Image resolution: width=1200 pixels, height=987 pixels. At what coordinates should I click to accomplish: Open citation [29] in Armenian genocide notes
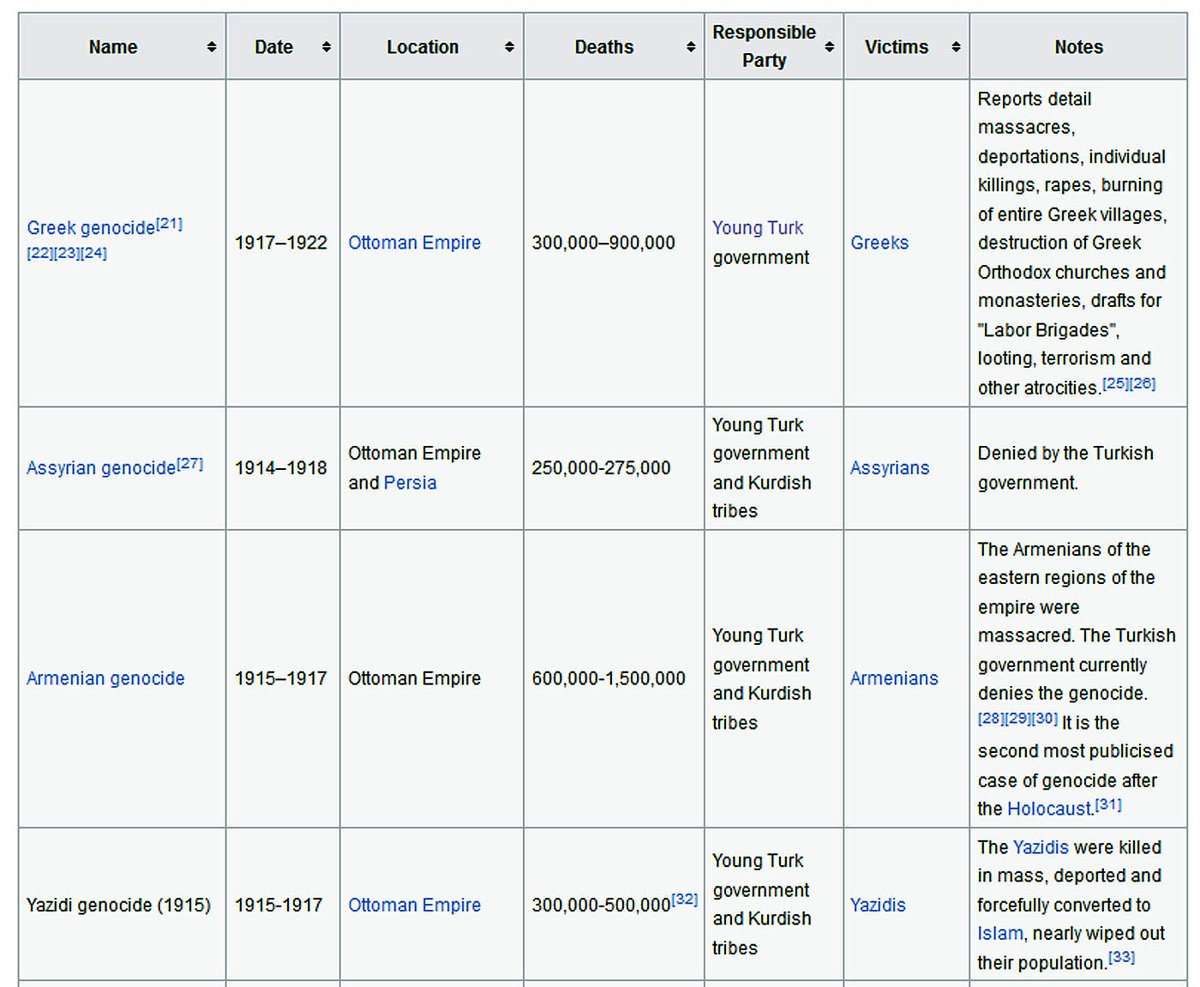(1018, 718)
